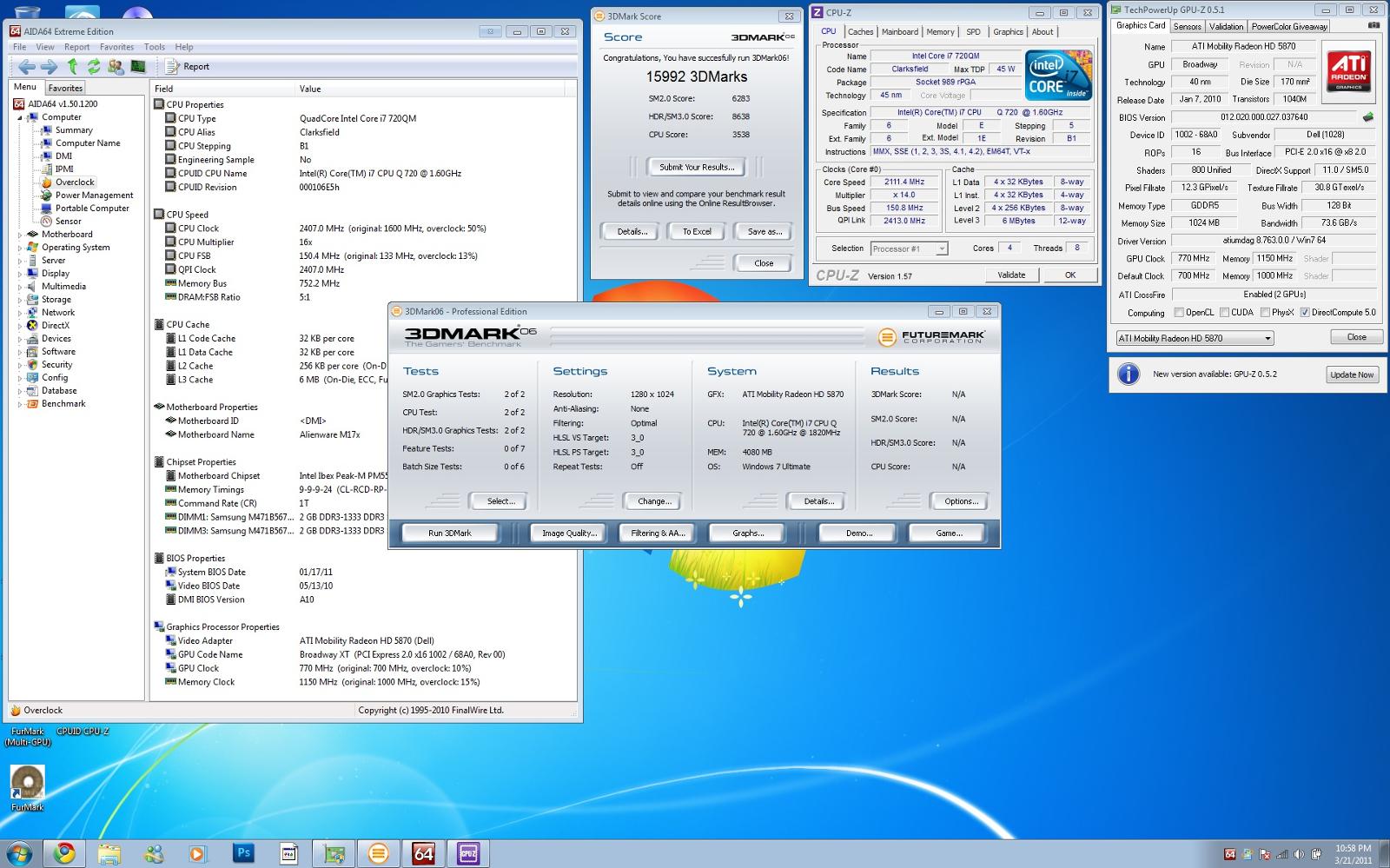Refresh AIDA64 page with green arrows icon

coord(94,66)
